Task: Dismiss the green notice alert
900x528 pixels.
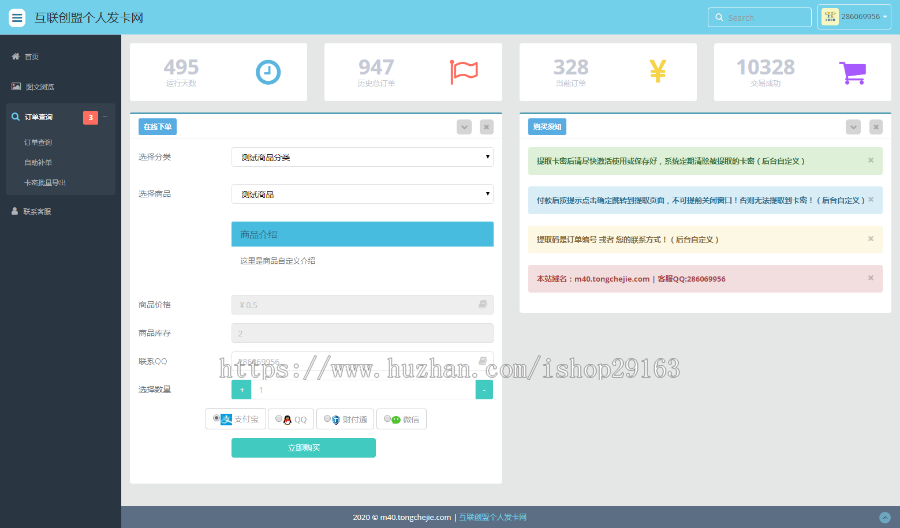Action: point(871,160)
